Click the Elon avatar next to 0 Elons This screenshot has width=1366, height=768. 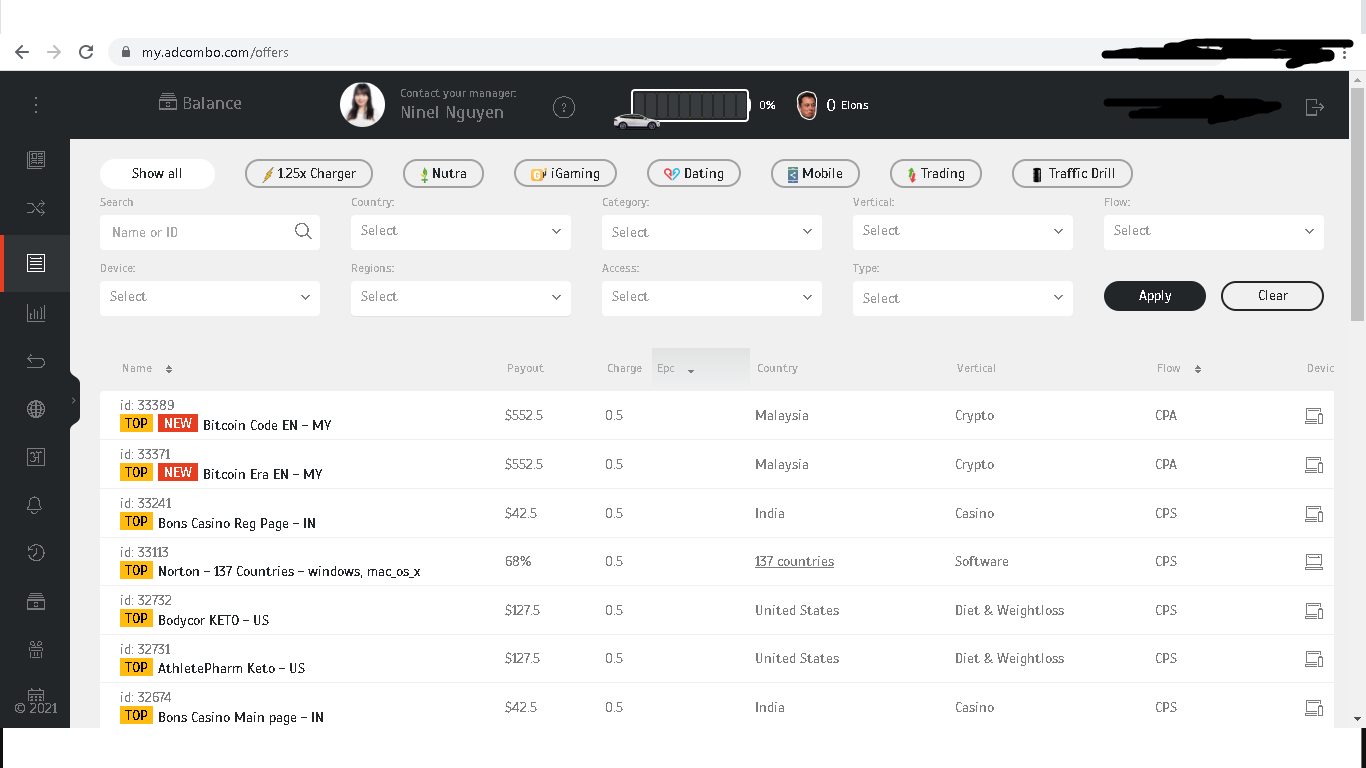pyautogui.click(x=807, y=105)
